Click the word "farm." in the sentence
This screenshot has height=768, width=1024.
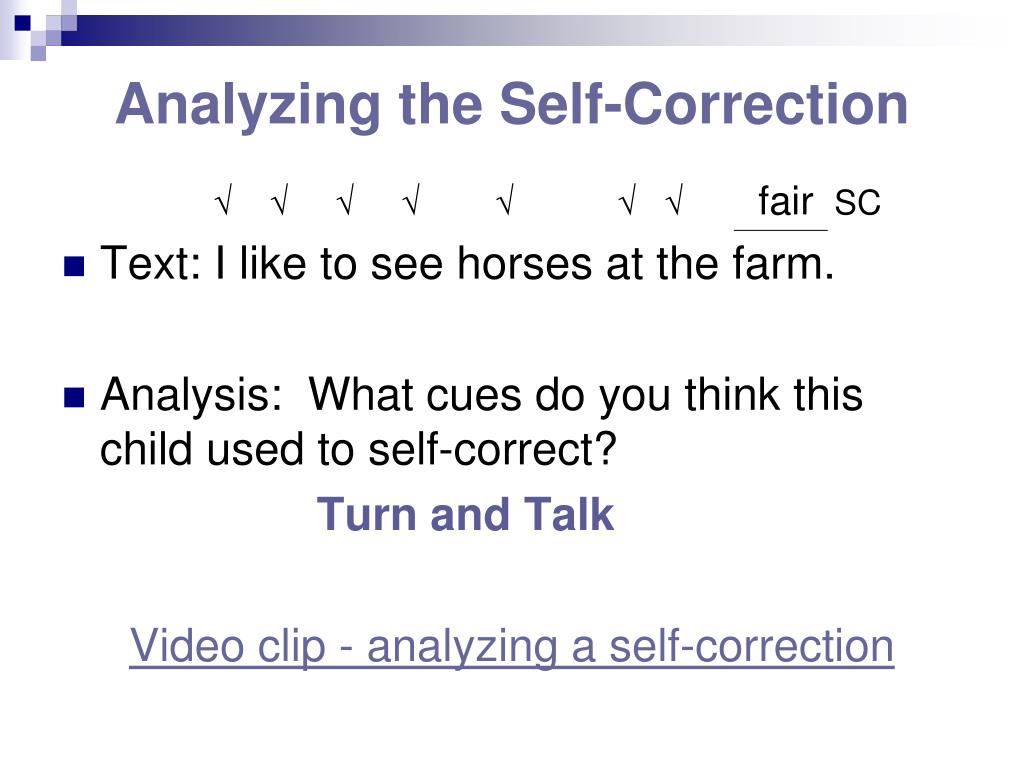click(783, 263)
